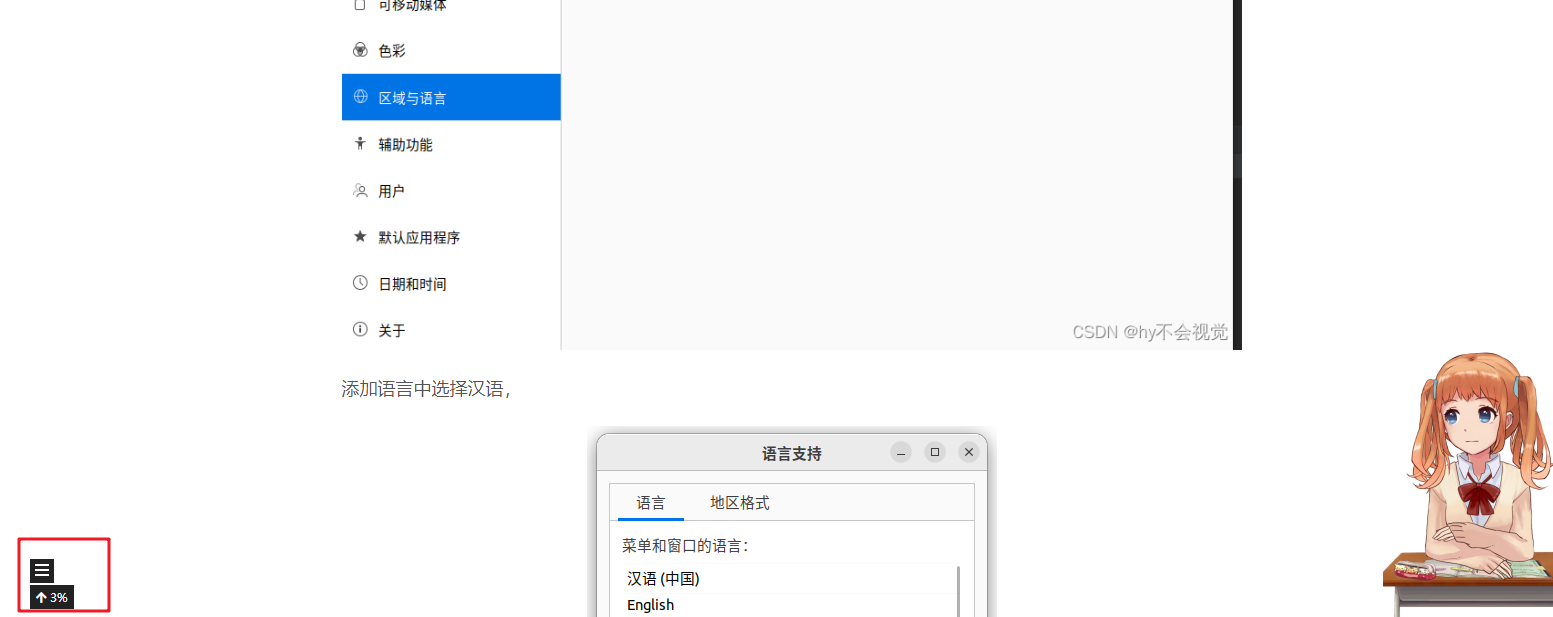Click the 菜单和窗口的语言 label
Viewport: 1553px width, 617px height.
685,546
